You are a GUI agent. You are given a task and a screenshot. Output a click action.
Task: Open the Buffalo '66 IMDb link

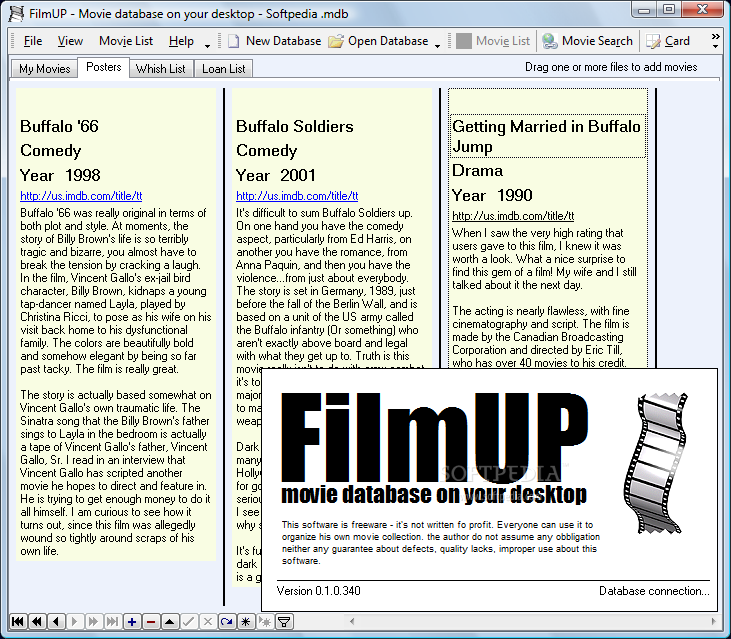tap(81, 196)
